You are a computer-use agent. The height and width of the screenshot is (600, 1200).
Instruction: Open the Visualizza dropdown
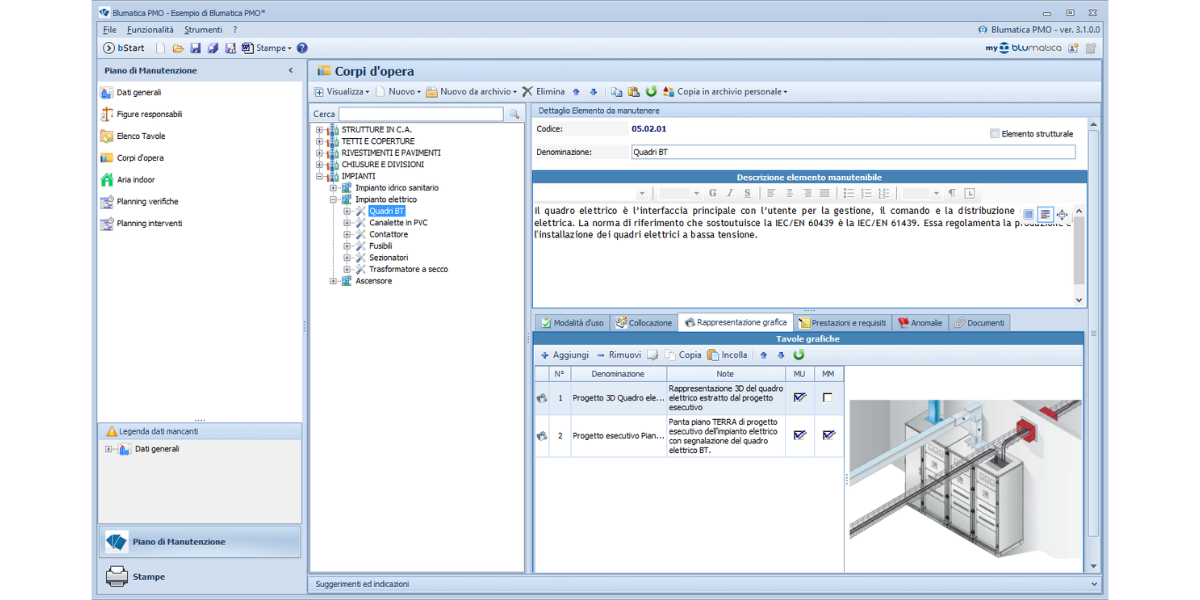pyautogui.click(x=342, y=92)
